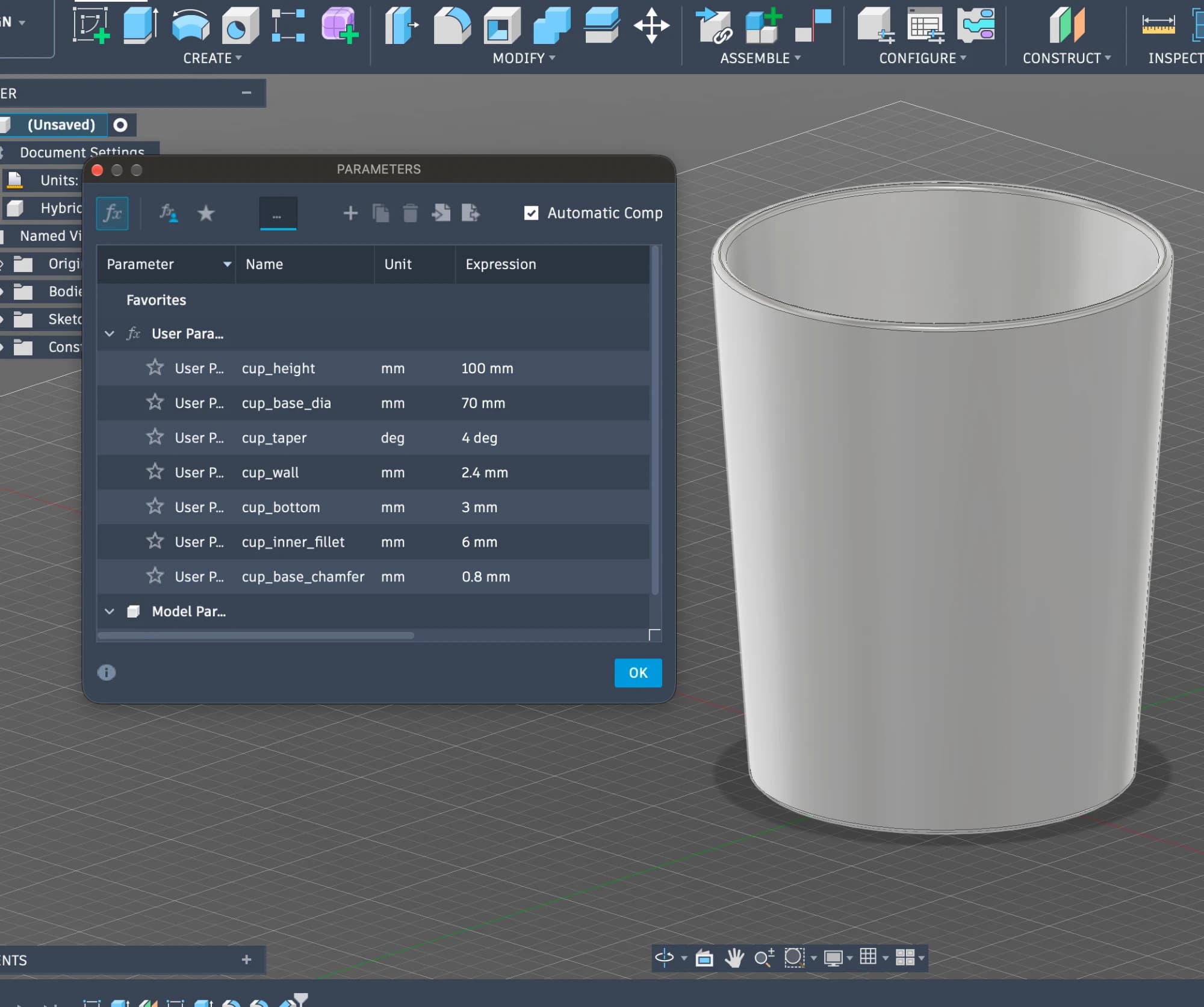Click the export parameters icon
The height and width of the screenshot is (1007, 1204).
click(470, 213)
